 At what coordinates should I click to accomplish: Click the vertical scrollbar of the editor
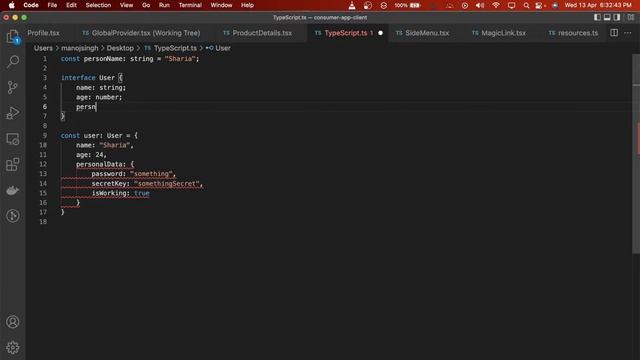(636, 153)
